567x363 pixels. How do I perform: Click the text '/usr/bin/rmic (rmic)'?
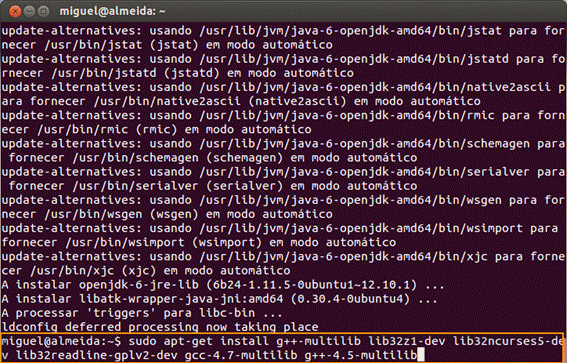click(x=107, y=129)
